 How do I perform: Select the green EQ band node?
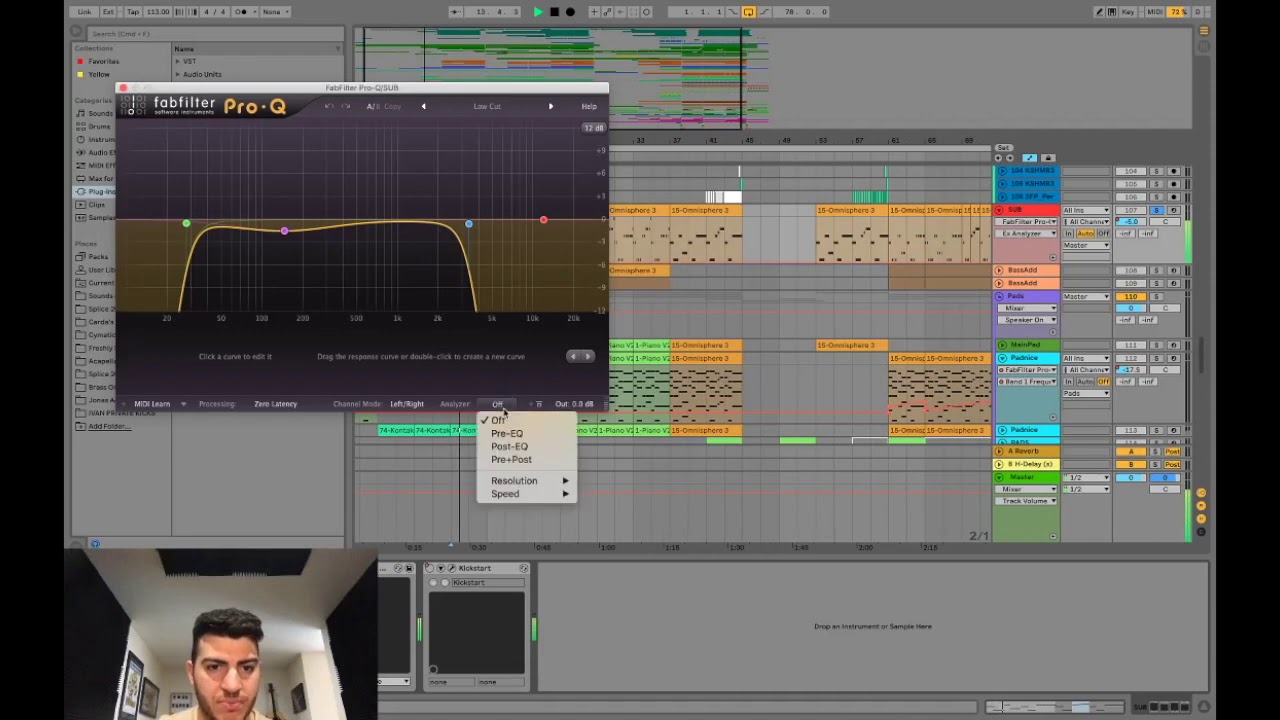(x=186, y=223)
